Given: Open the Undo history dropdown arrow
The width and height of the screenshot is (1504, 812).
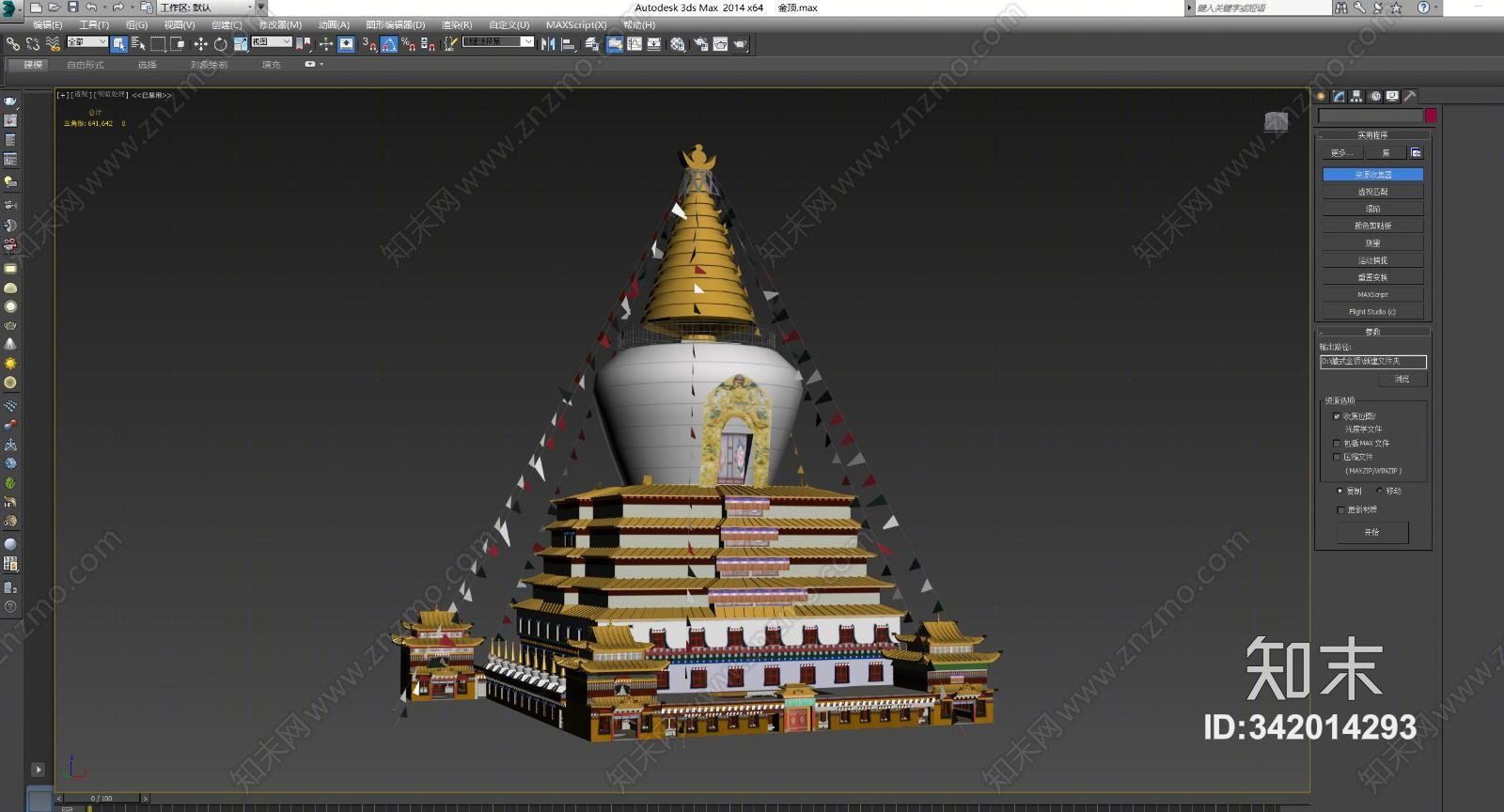Looking at the screenshot, I should [x=104, y=8].
